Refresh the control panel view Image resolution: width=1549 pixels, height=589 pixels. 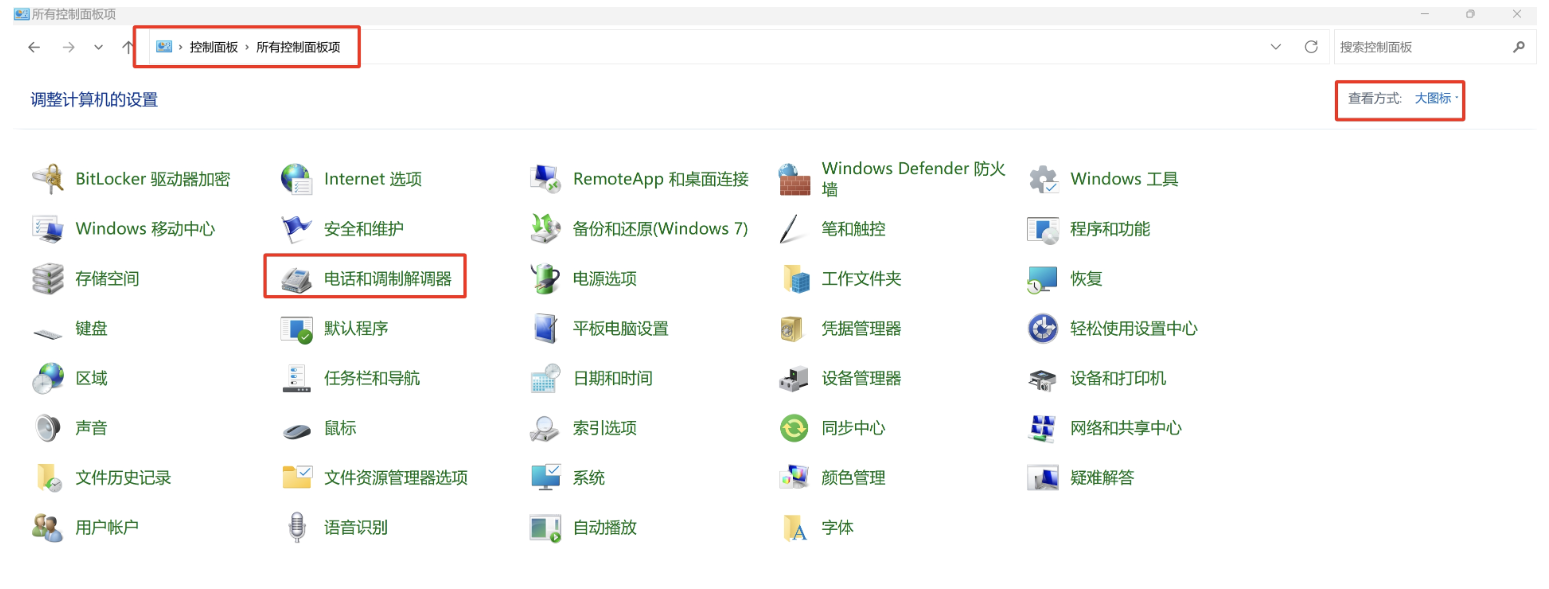(x=1311, y=47)
